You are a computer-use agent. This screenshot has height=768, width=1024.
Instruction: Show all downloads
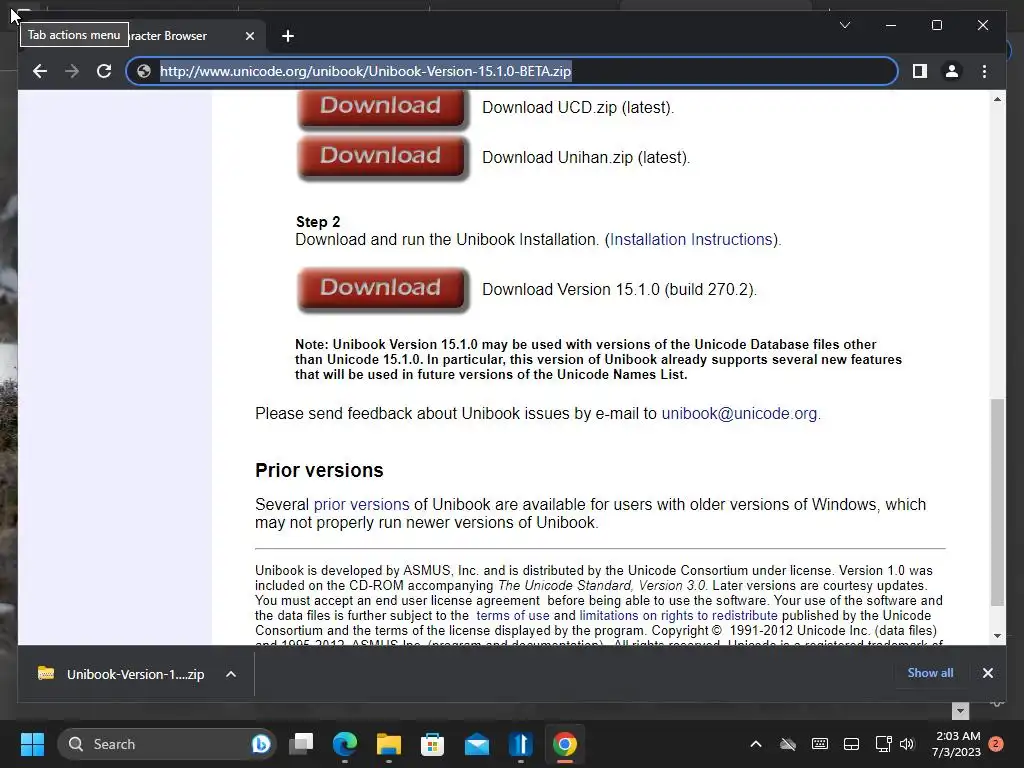tap(930, 673)
